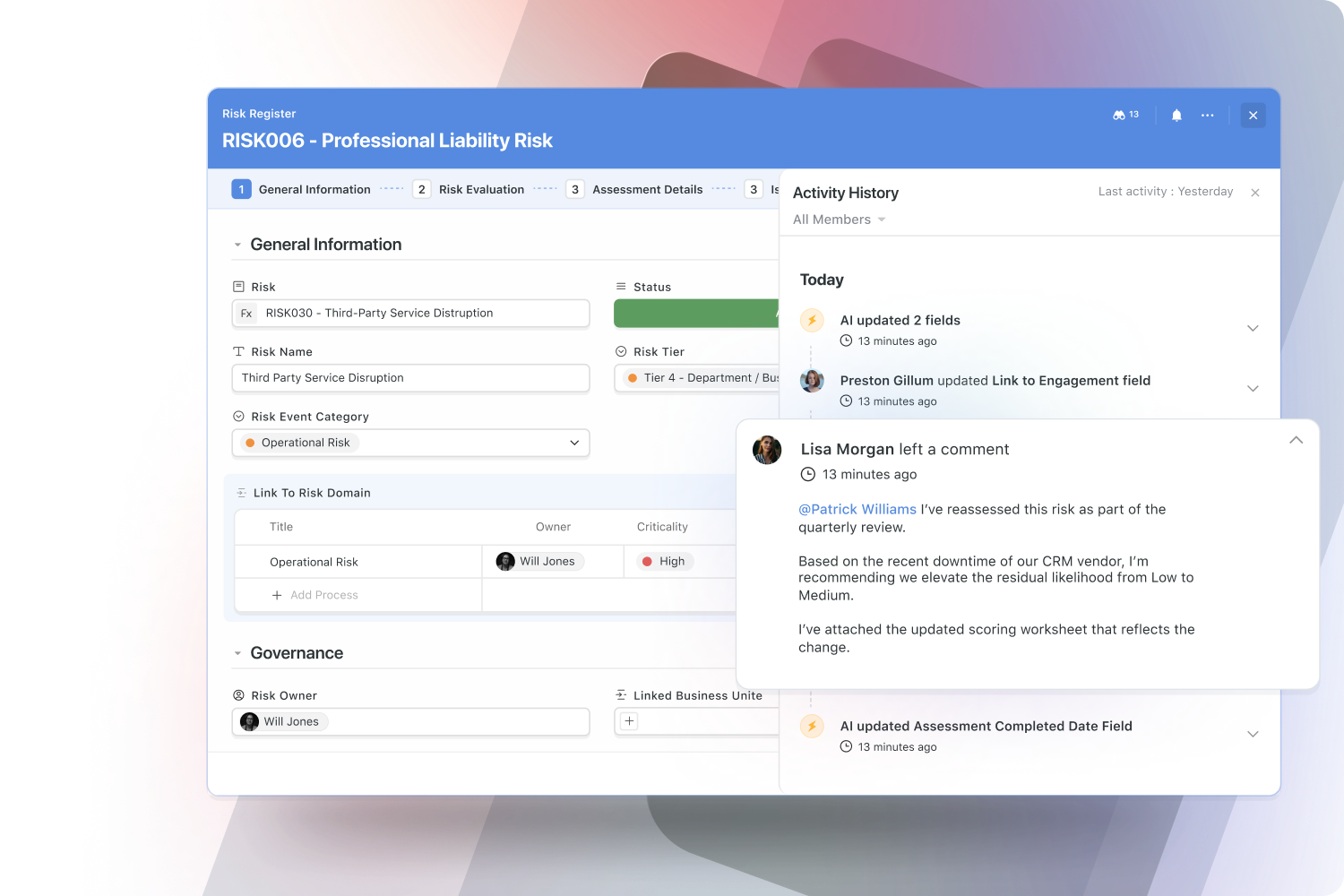Image resolution: width=1344 pixels, height=896 pixels.
Task: Click Lisa Morgan's avatar in comment
Action: (x=767, y=450)
